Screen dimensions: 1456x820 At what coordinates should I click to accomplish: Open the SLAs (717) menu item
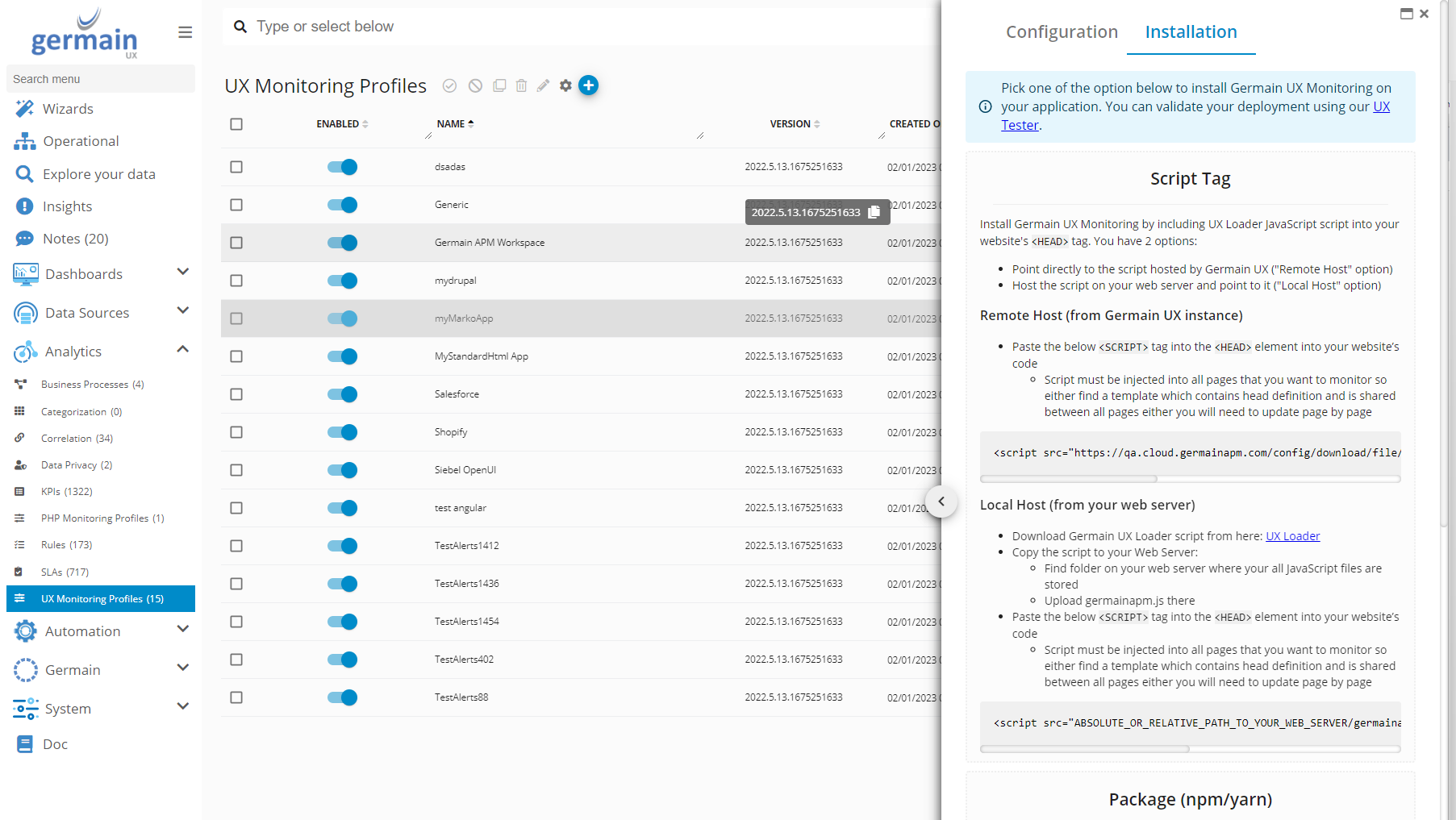(65, 572)
